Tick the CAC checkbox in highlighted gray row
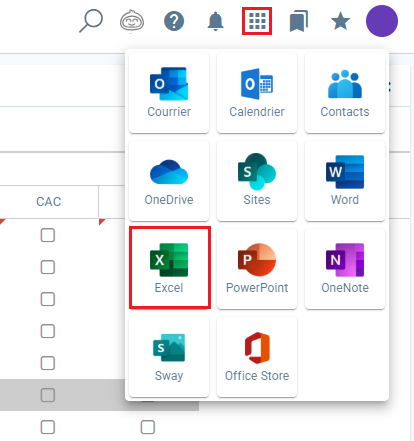Viewport: 414px width, 441px height. (x=48, y=395)
